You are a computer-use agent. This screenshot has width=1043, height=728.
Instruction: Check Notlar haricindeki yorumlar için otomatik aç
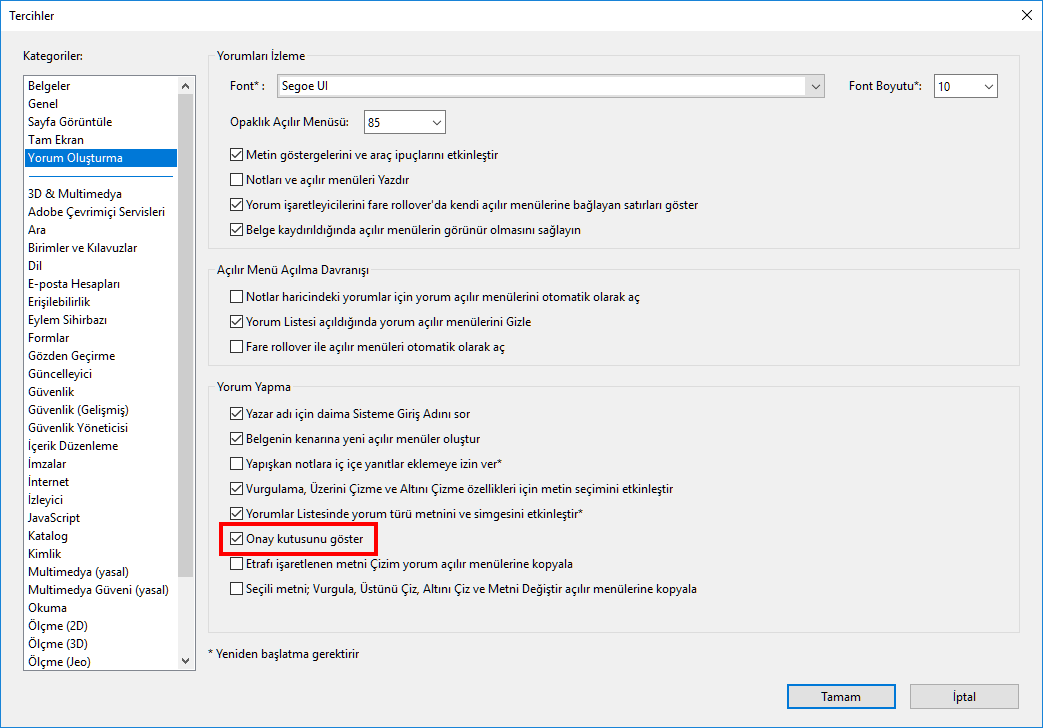236,297
